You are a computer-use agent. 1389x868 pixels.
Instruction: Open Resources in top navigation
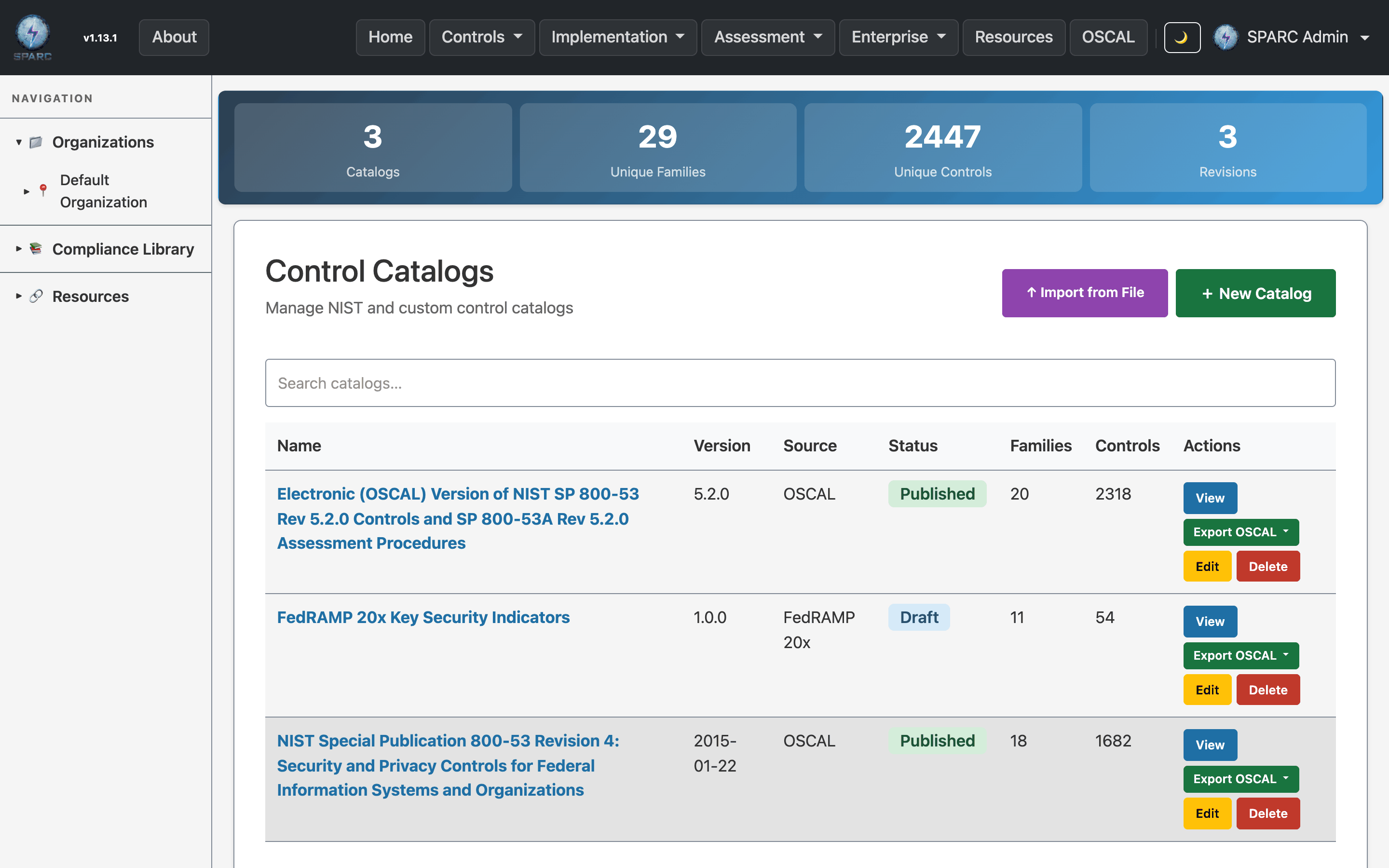coord(1014,37)
